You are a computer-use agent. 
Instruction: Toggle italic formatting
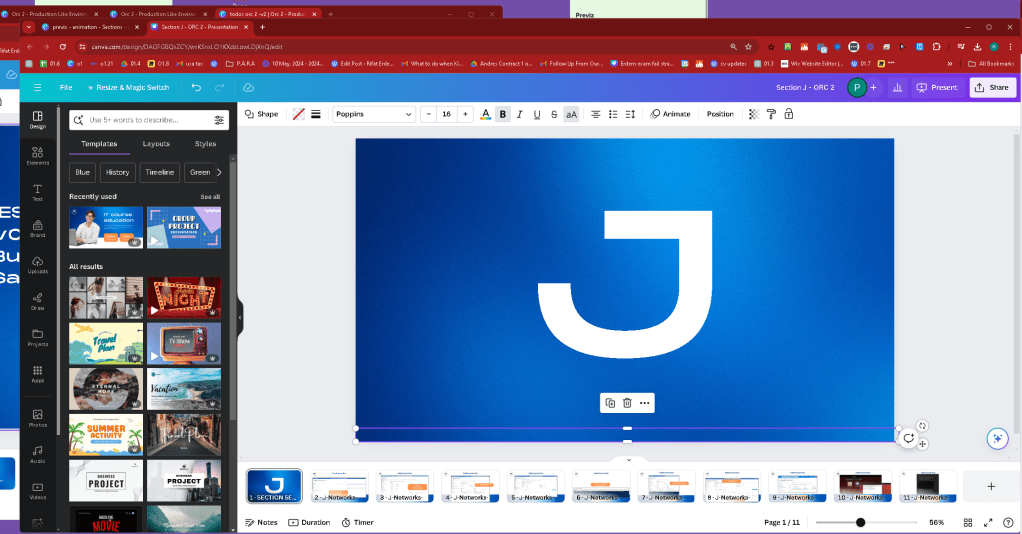tap(519, 114)
